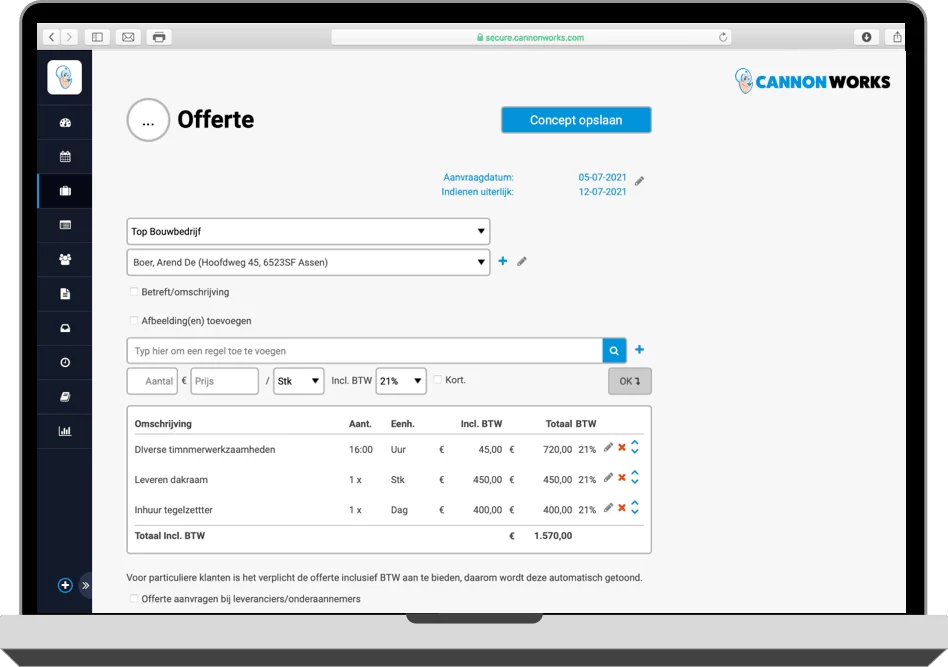This screenshot has width=948, height=667.
Task: Delete the Leveren dakraam line with red cross
Action: 621,478
